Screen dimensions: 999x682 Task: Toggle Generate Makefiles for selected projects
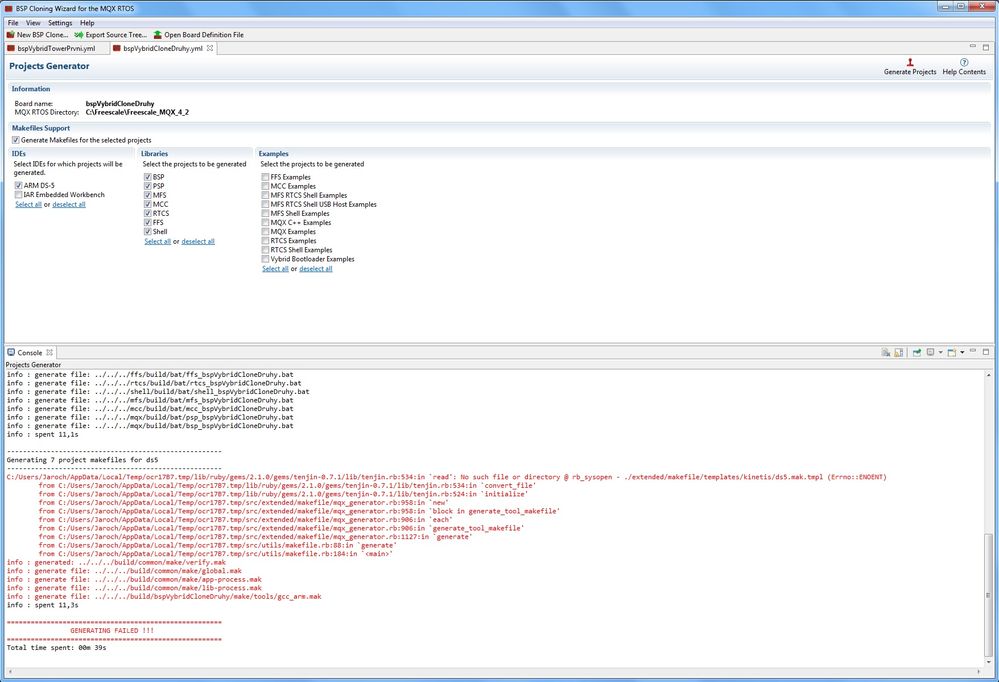[x=16, y=140]
